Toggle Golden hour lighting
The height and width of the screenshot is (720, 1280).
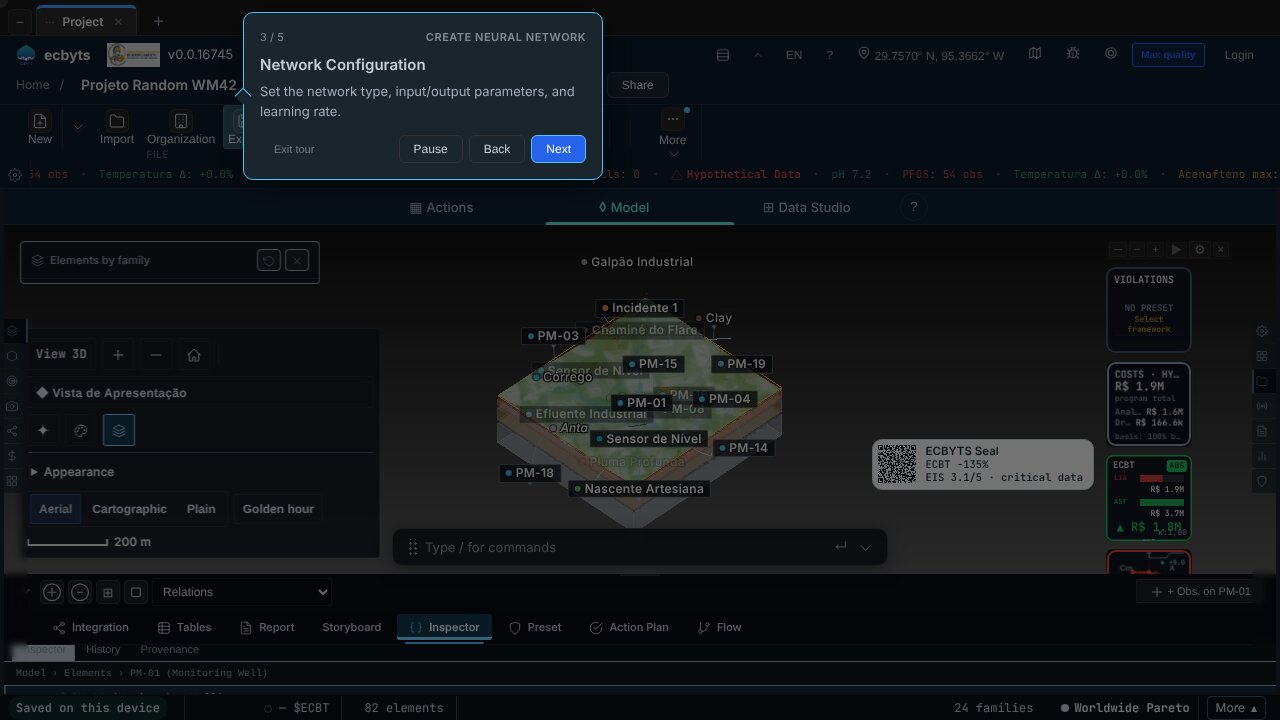[x=278, y=509]
